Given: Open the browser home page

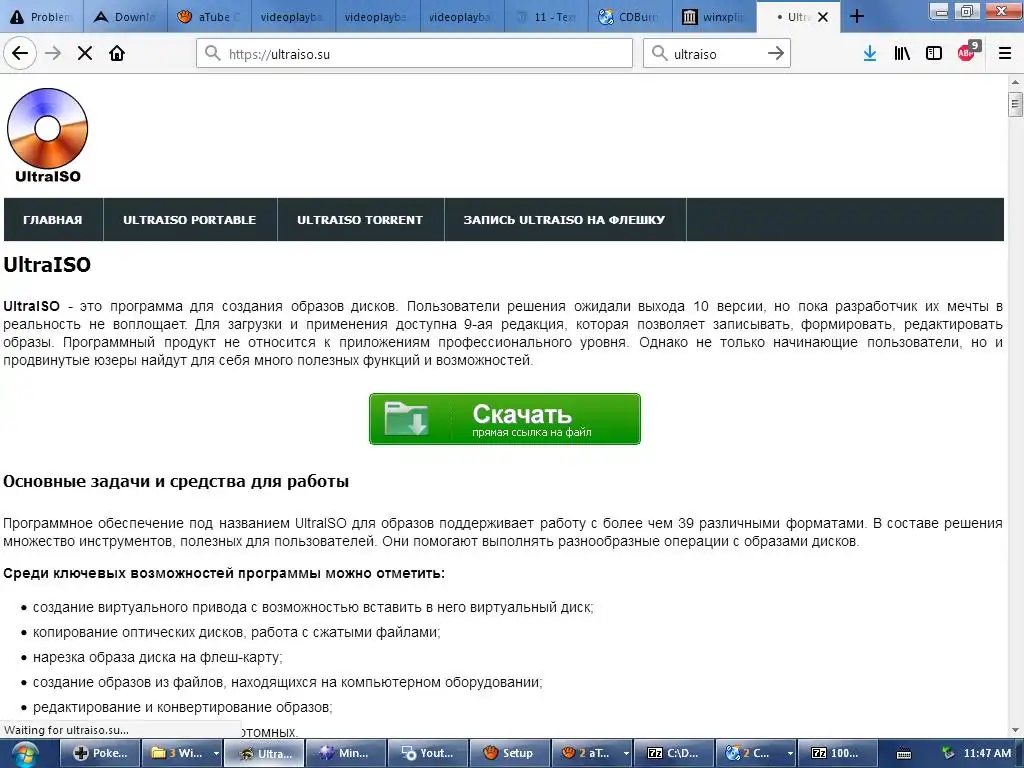Looking at the screenshot, I should click(x=117, y=53).
